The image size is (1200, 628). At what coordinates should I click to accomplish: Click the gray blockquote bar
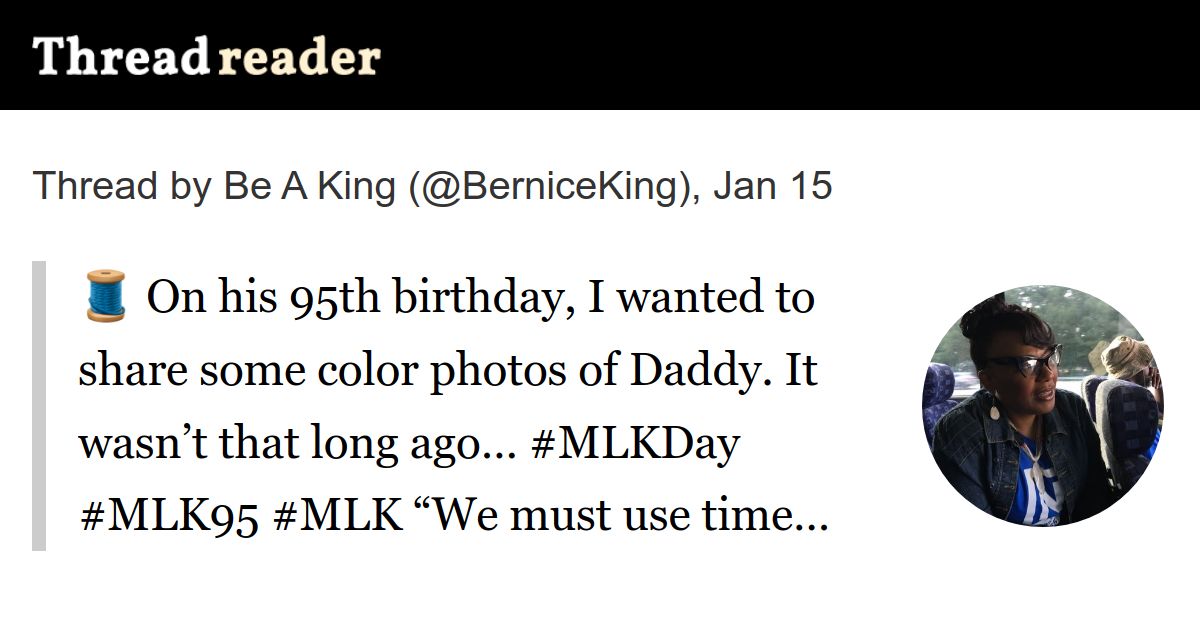coord(39,406)
